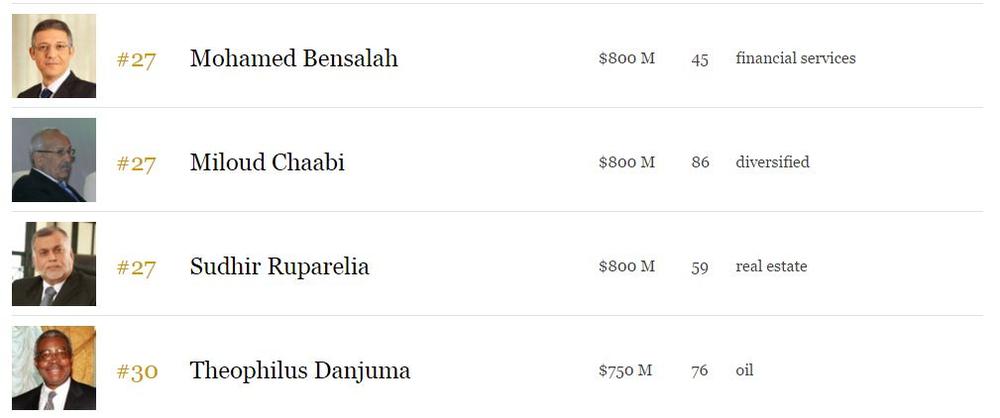Click the name Mohamed Bensalah

click(x=293, y=58)
